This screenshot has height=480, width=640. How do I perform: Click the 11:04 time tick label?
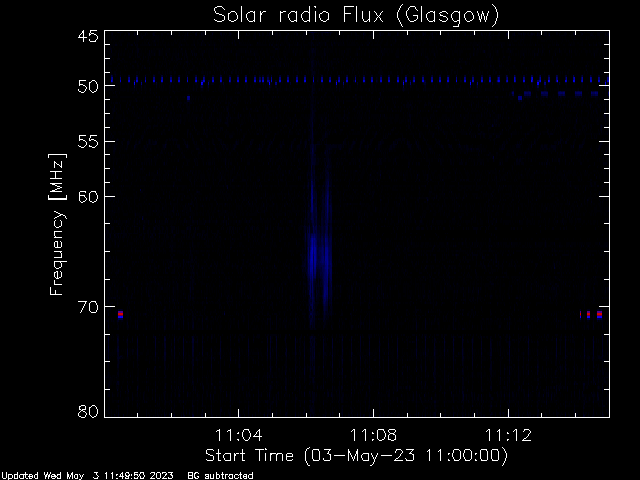(x=238, y=435)
